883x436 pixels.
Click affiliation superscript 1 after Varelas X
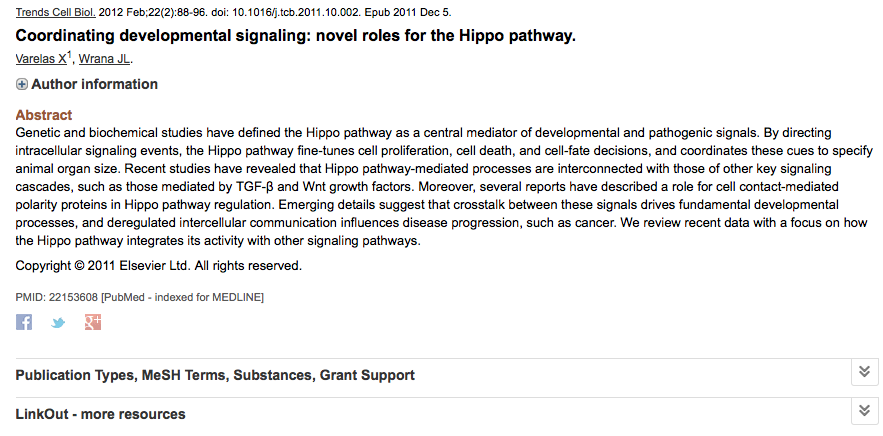point(69,55)
